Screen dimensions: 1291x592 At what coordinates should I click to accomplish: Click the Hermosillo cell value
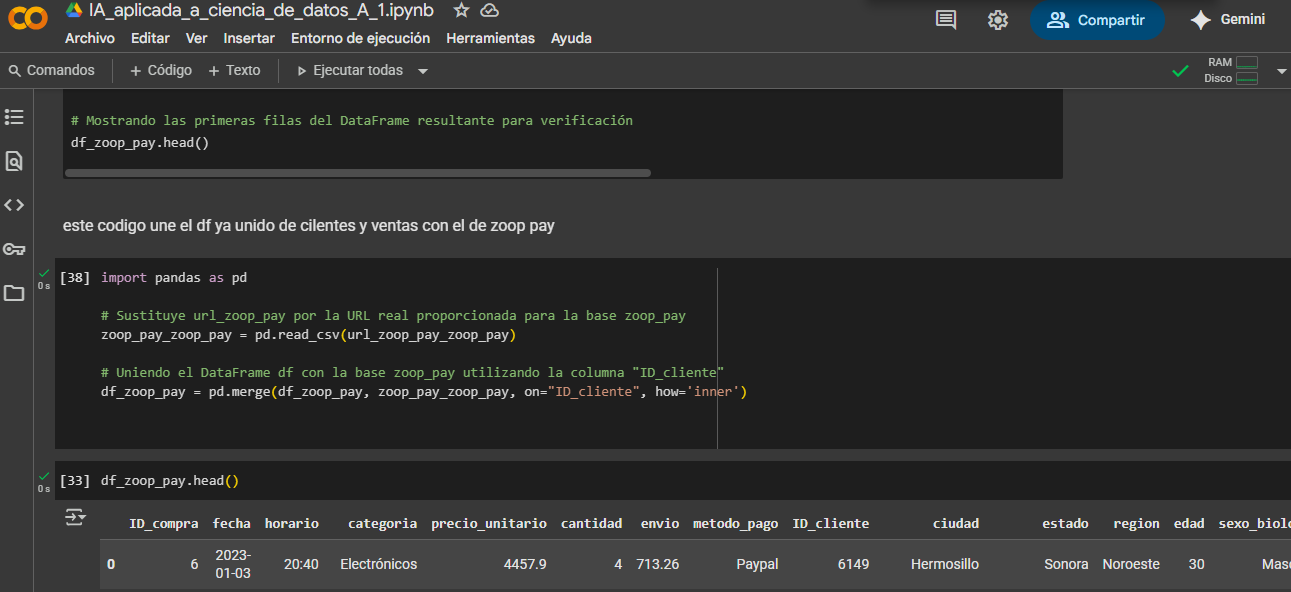pos(945,564)
